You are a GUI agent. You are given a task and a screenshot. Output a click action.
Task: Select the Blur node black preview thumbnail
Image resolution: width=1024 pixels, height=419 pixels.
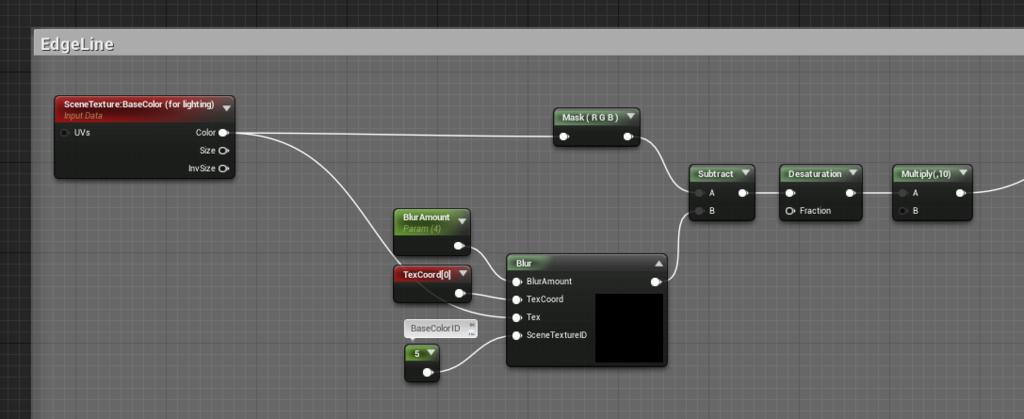(629, 328)
